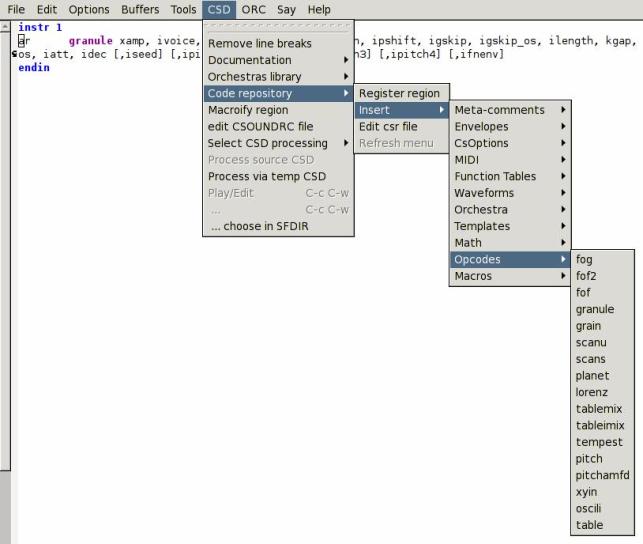
Task: Expand the Orchestra submenu
Action: tap(510, 209)
